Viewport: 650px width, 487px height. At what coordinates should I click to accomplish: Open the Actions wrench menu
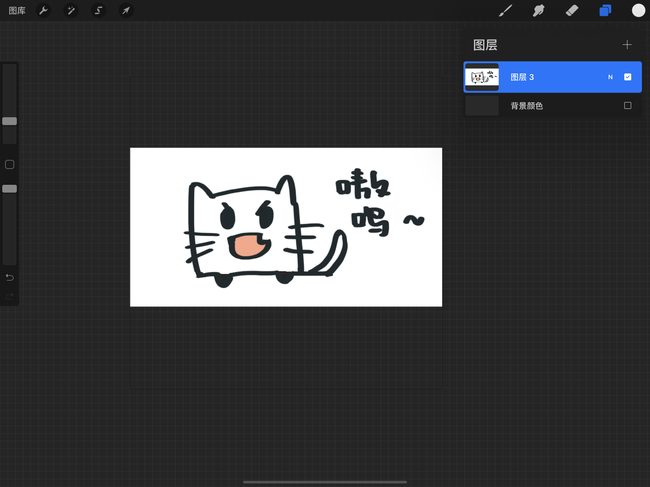[x=43, y=10]
